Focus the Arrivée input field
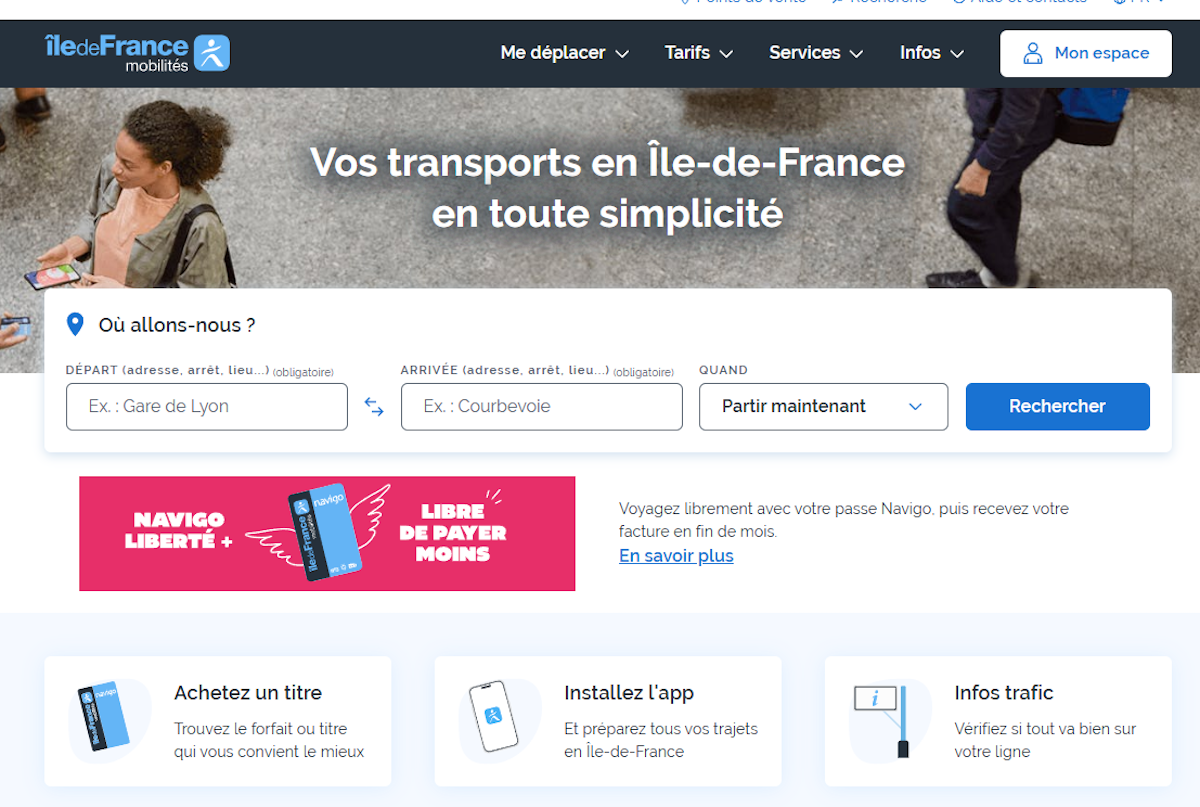 (542, 407)
